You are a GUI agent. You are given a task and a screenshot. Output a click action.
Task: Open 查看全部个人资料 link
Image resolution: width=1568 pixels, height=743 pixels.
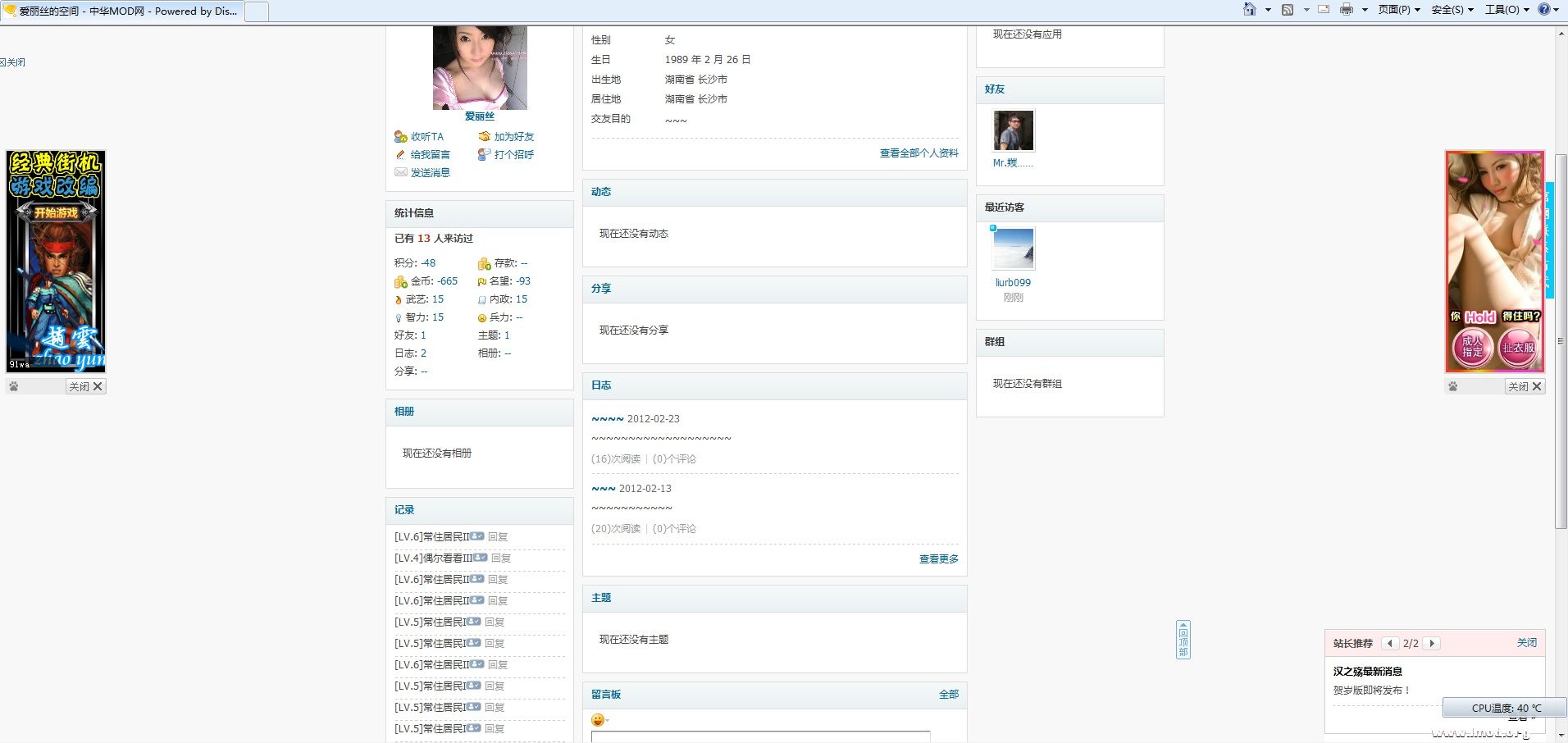pyautogui.click(x=918, y=153)
